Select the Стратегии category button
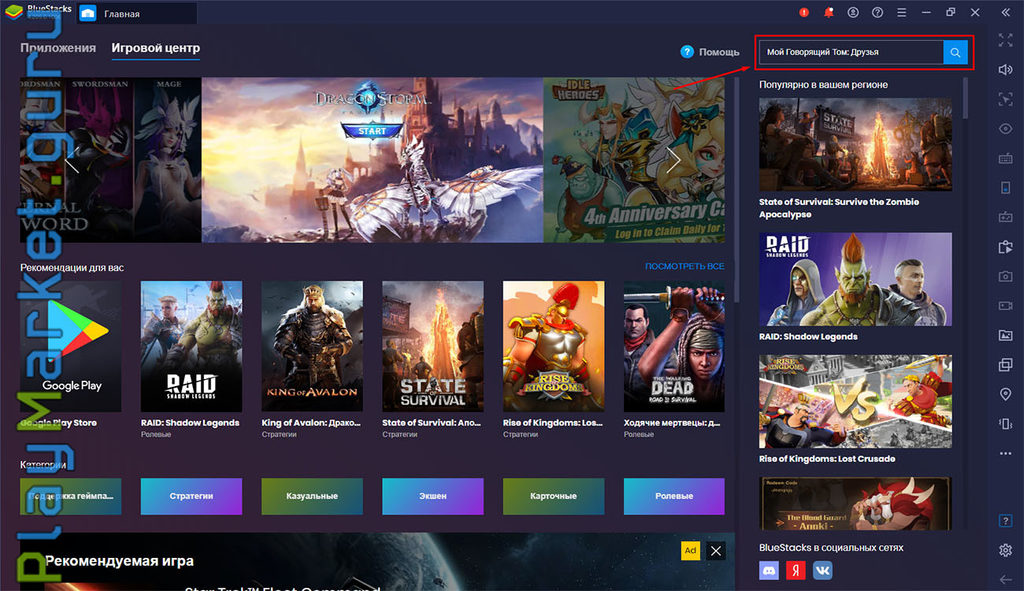The image size is (1024, 591). [x=191, y=496]
